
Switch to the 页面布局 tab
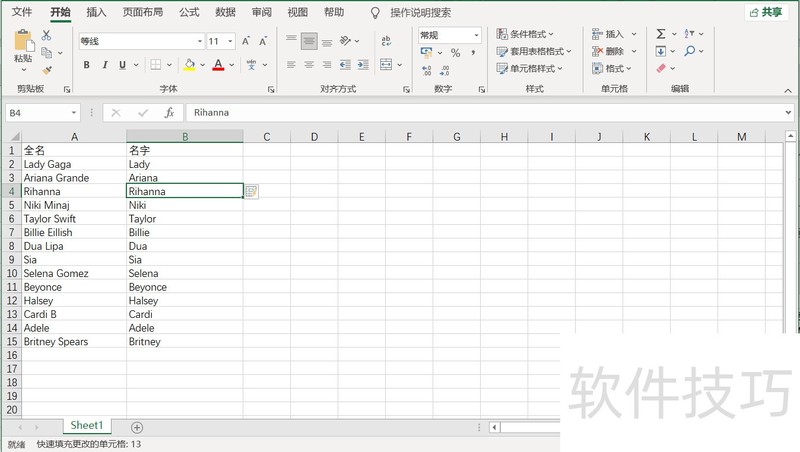[142, 12]
